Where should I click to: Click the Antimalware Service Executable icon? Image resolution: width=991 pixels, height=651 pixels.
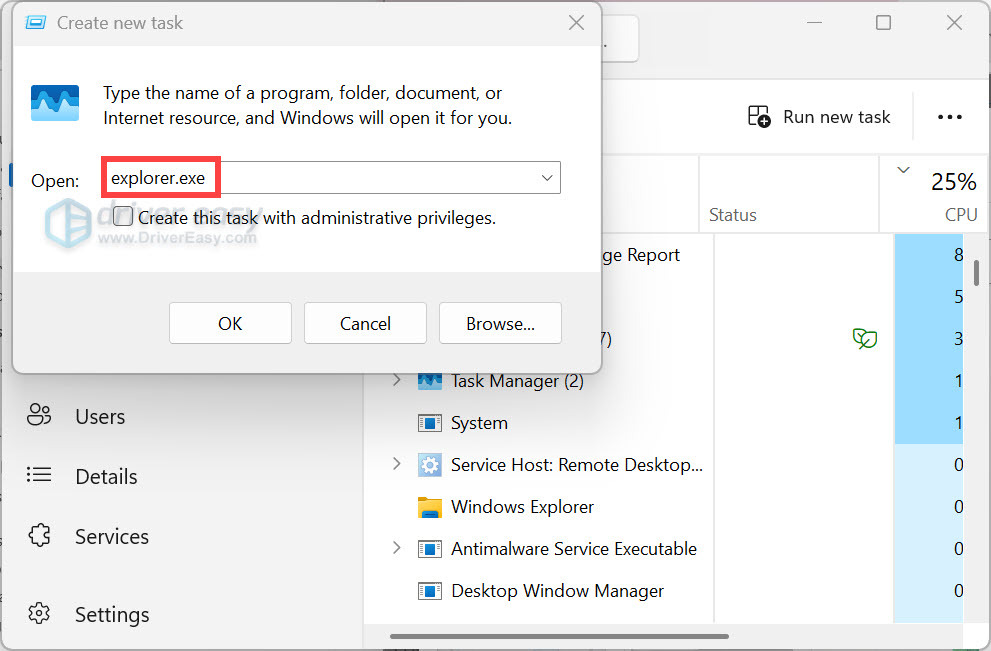pos(430,549)
